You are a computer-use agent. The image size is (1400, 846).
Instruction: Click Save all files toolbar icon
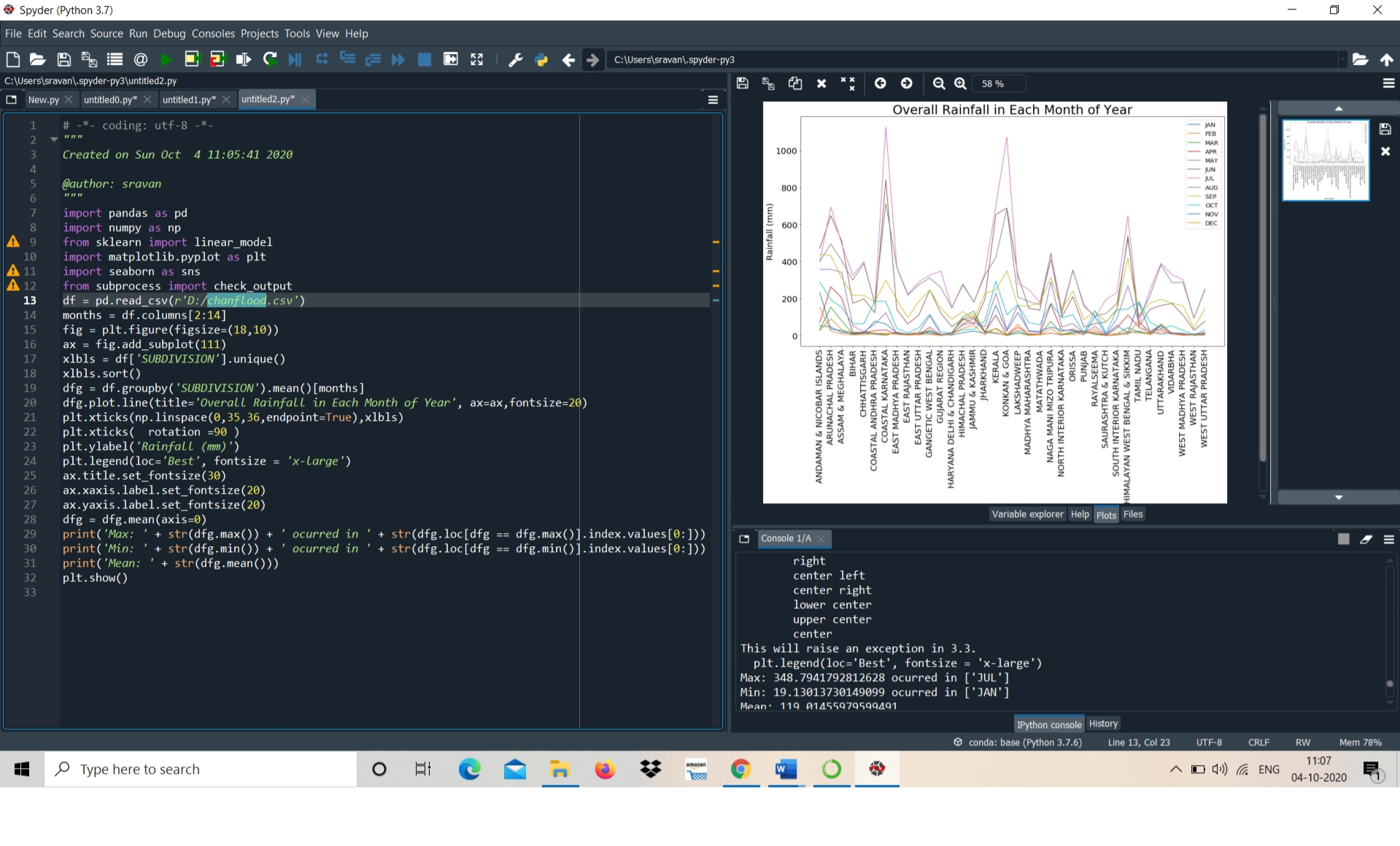click(x=89, y=60)
